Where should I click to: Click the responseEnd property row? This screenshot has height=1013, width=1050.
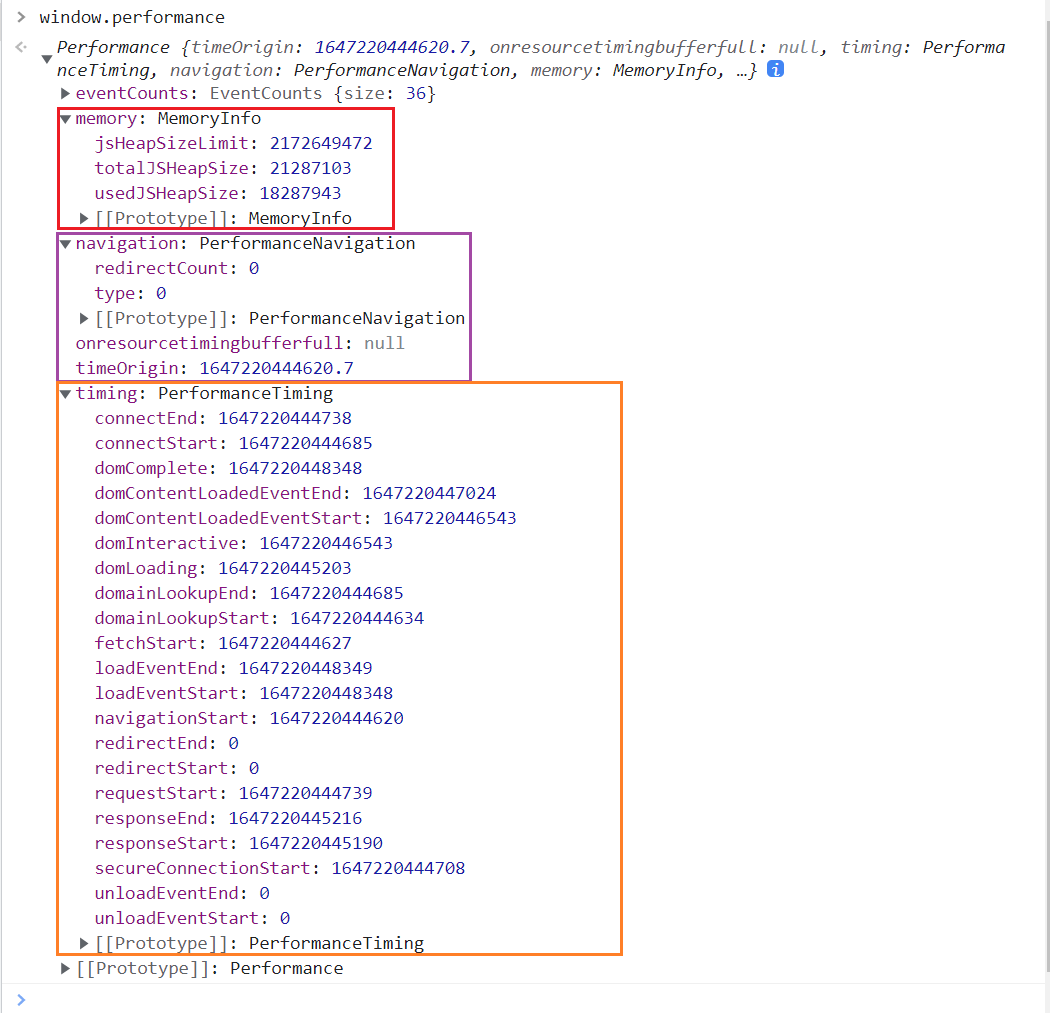click(228, 818)
